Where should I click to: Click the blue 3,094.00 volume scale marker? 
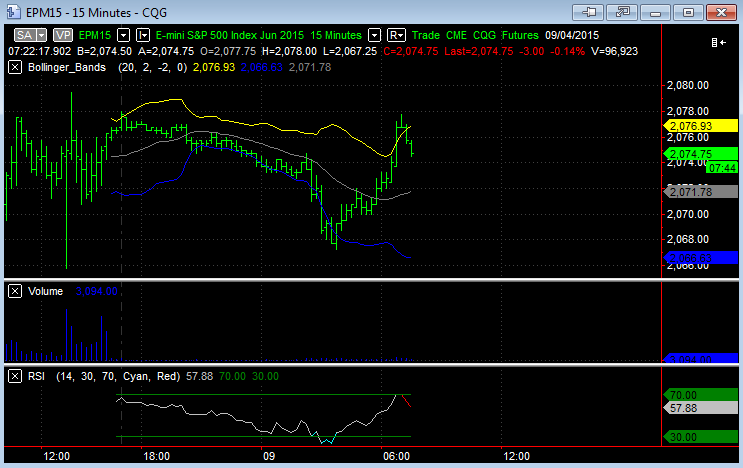tap(701, 359)
